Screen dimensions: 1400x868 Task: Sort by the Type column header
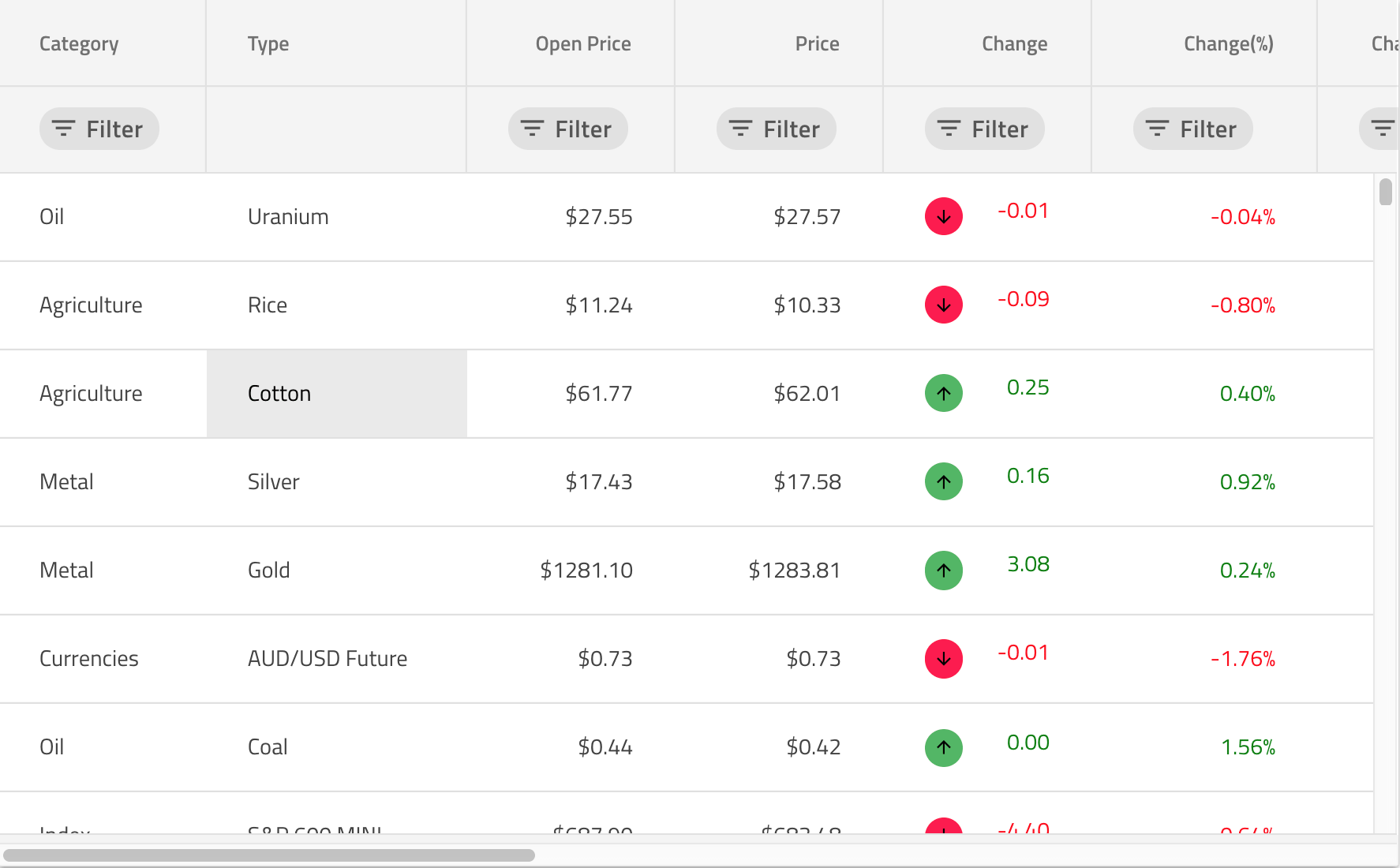click(268, 44)
